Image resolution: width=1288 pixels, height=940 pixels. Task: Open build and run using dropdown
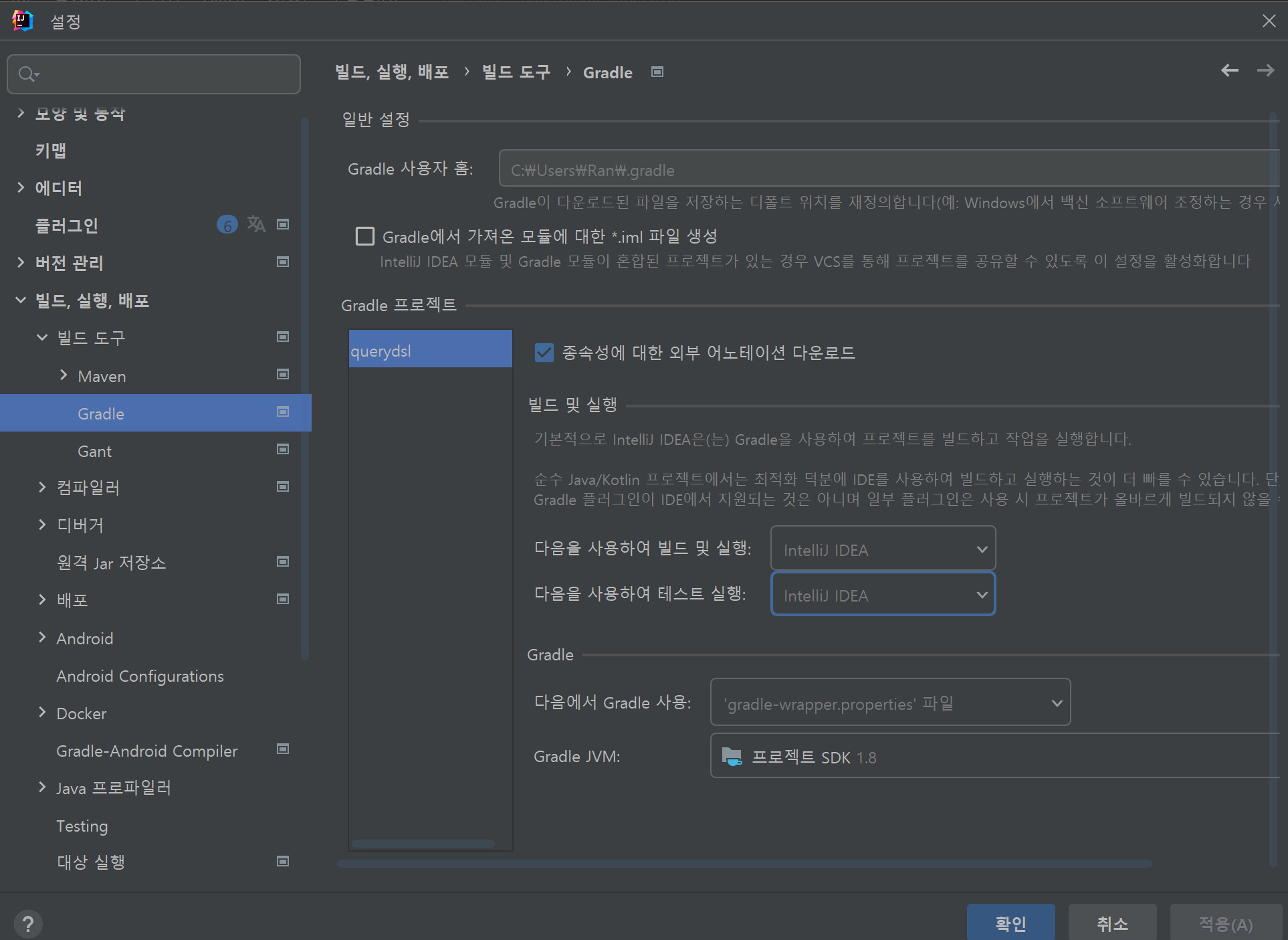pos(883,549)
